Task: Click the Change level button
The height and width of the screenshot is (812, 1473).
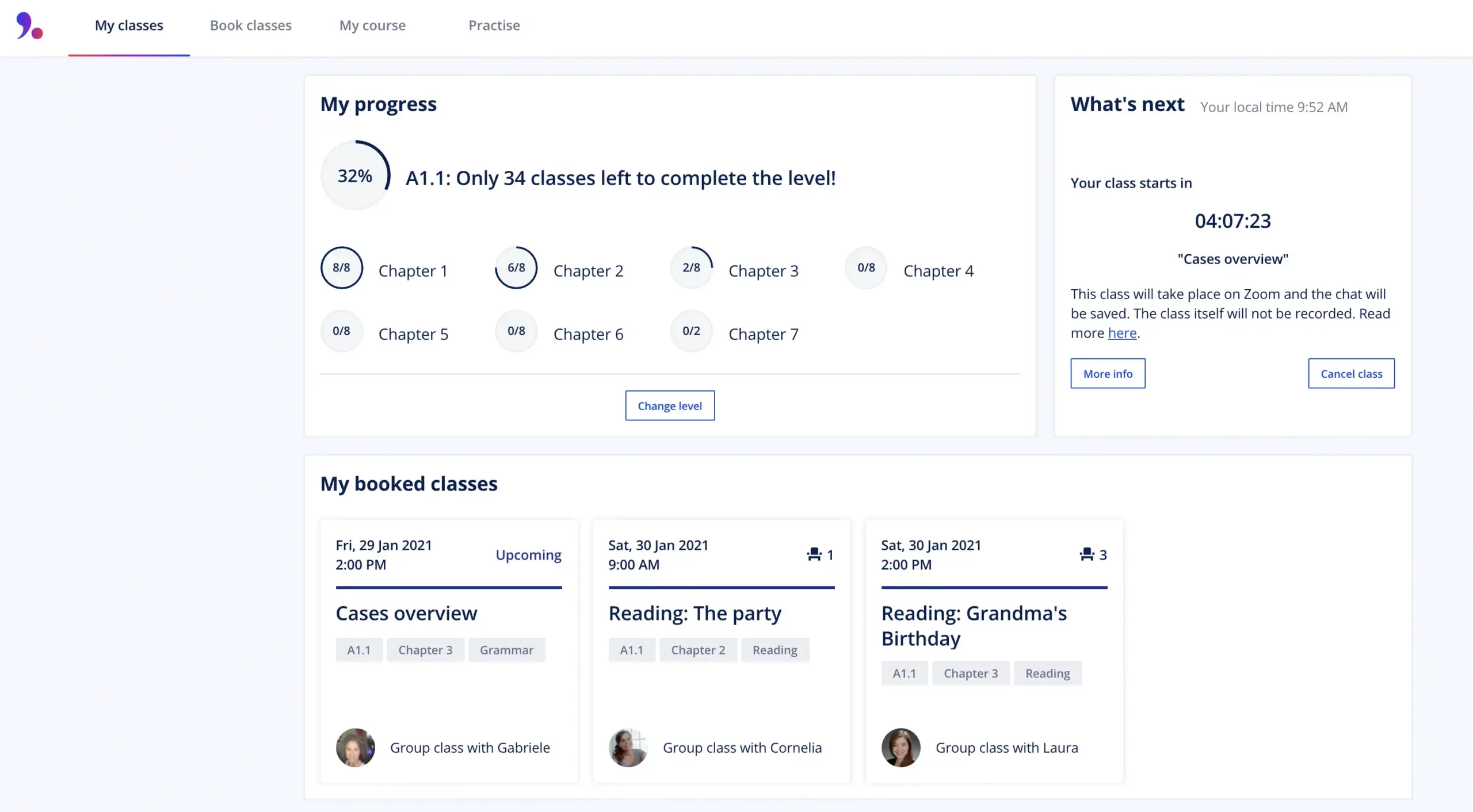Action: pos(670,405)
